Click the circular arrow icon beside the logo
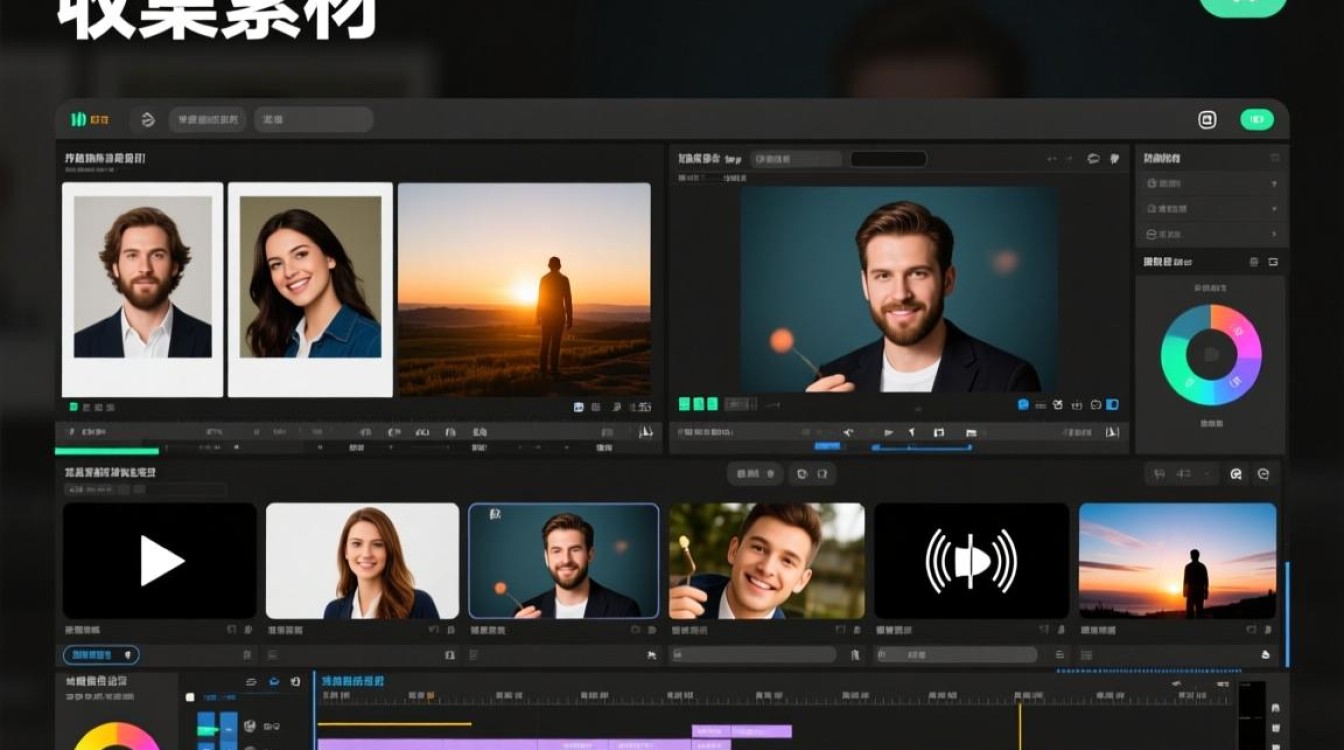Viewport: 1344px width, 750px height. pos(148,120)
